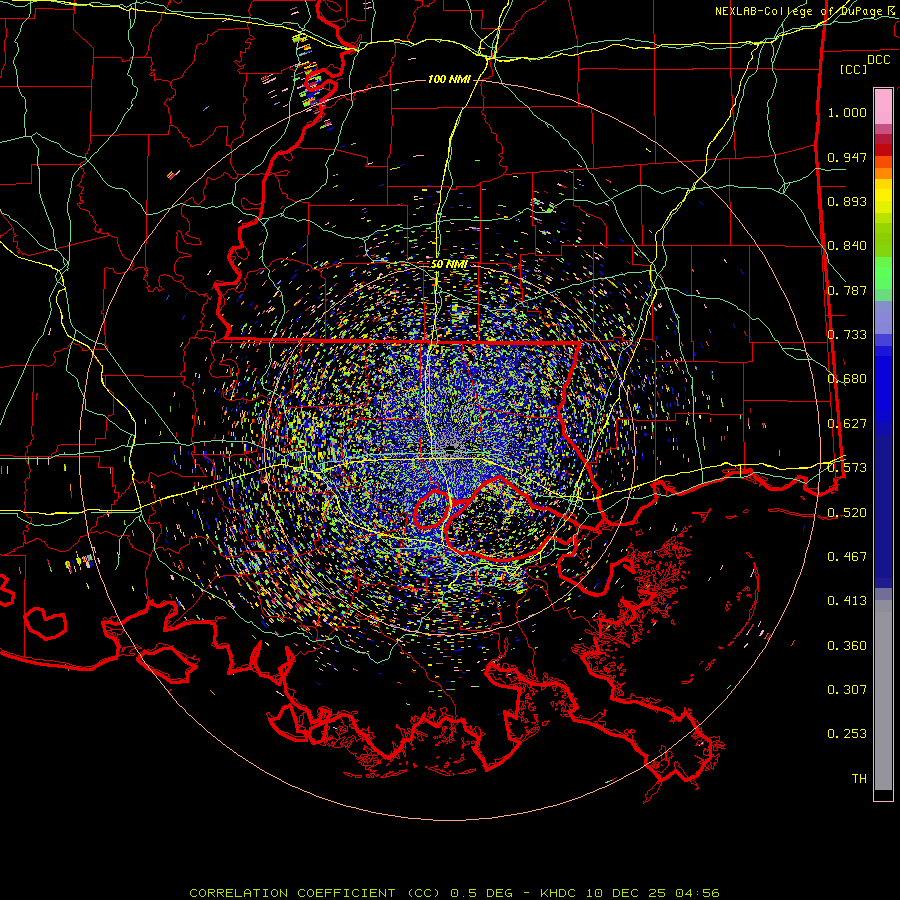This screenshot has height=900, width=900.
Task: Click the 1.000 value on the scale
Action: (847, 112)
